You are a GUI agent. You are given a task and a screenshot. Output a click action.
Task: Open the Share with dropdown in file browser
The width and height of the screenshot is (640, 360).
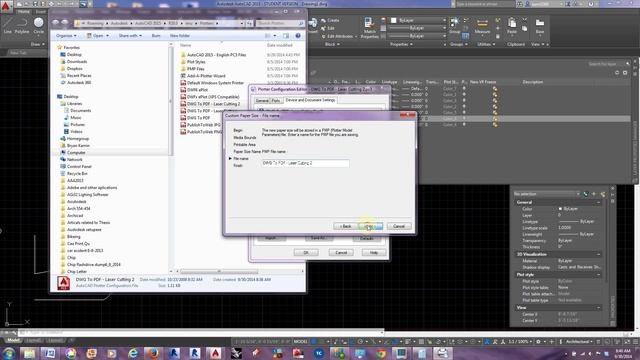pyautogui.click(x=130, y=36)
